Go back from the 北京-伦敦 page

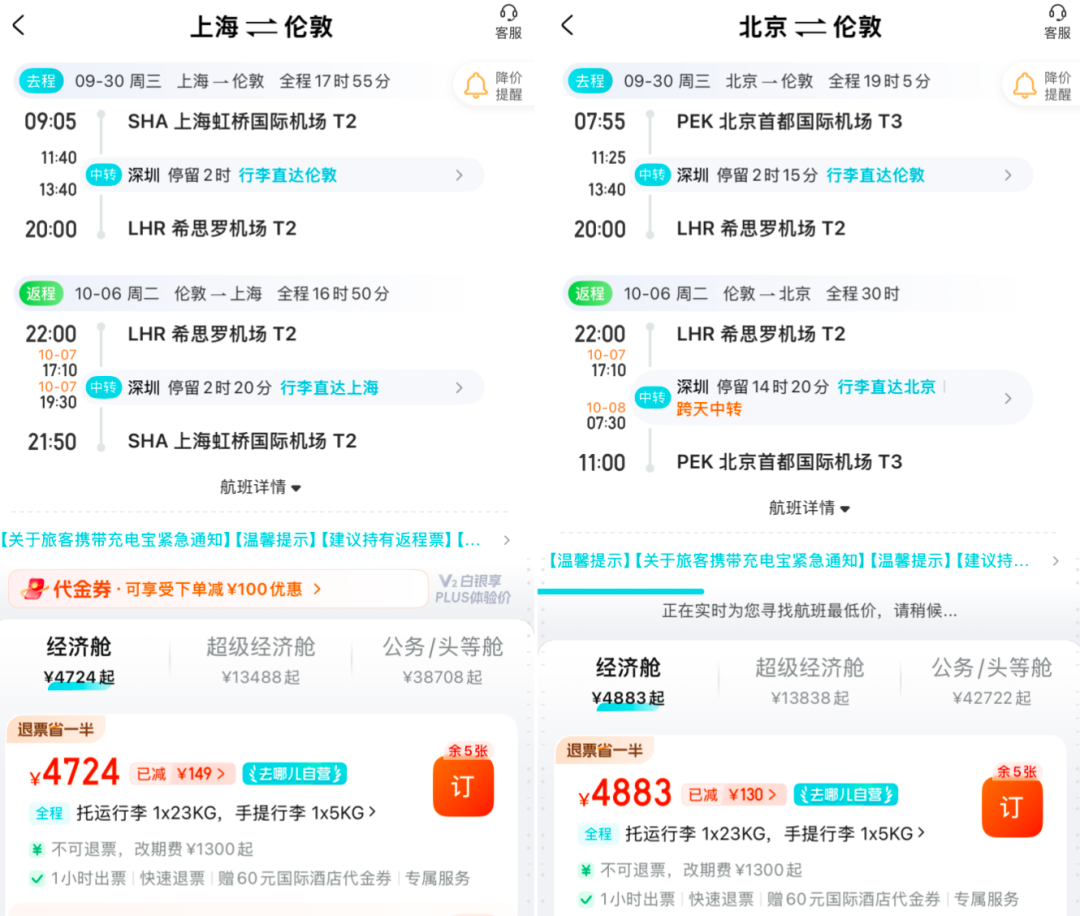(x=568, y=25)
